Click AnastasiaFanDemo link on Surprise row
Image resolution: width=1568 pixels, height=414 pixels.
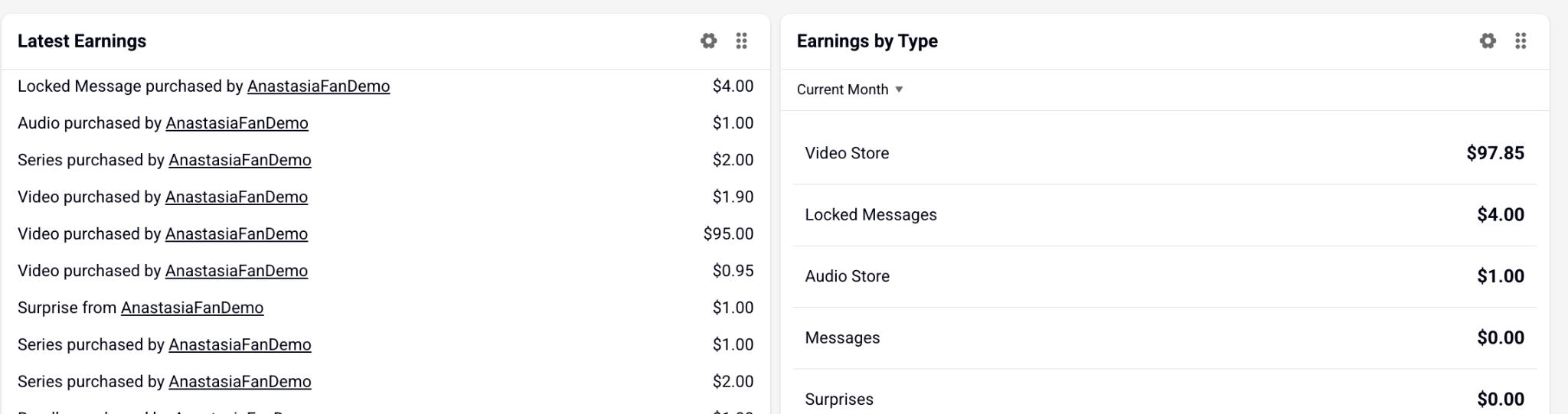tap(192, 308)
